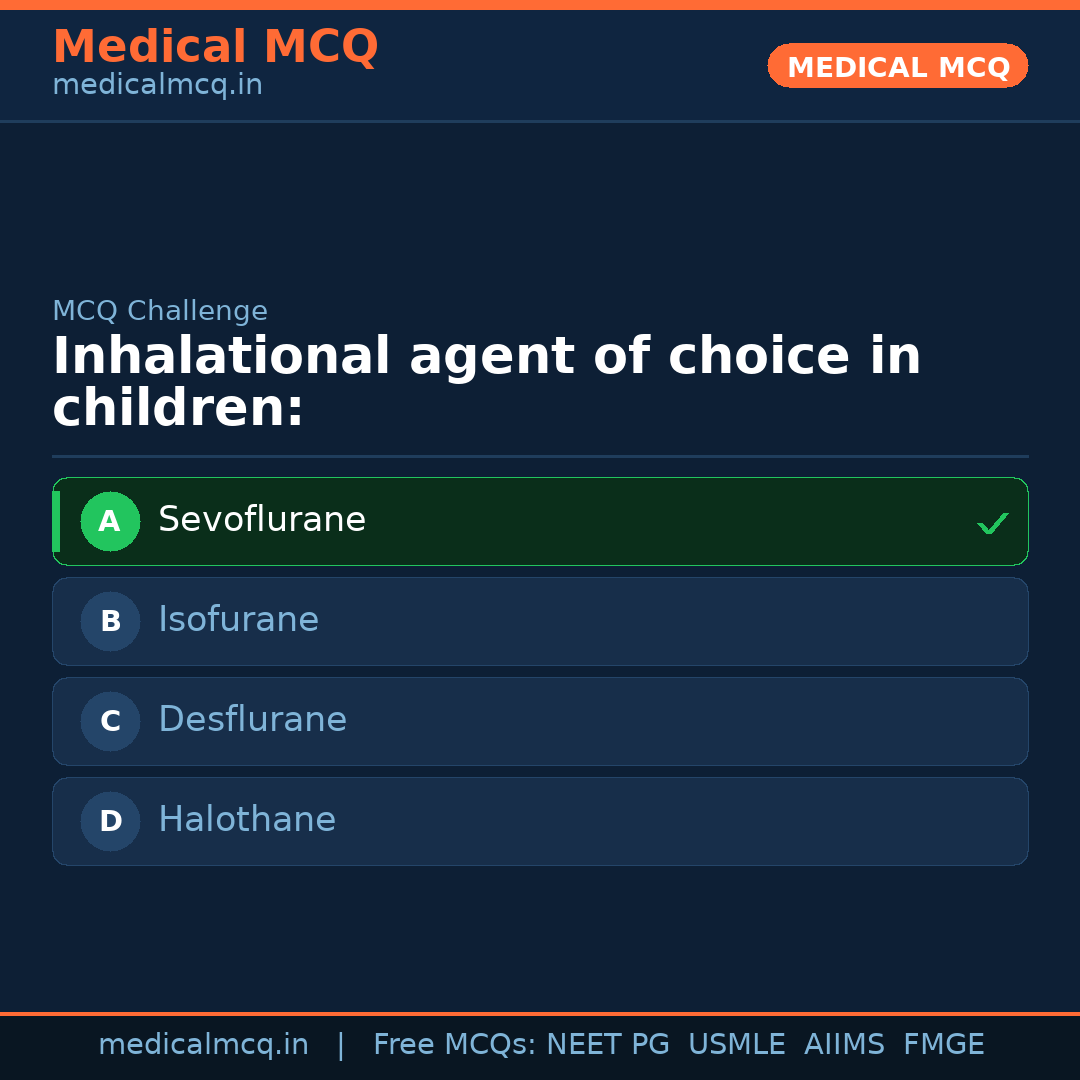Click the NEET PG footer text
Screen dimensions: 1080x1080
coord(608,1045)
